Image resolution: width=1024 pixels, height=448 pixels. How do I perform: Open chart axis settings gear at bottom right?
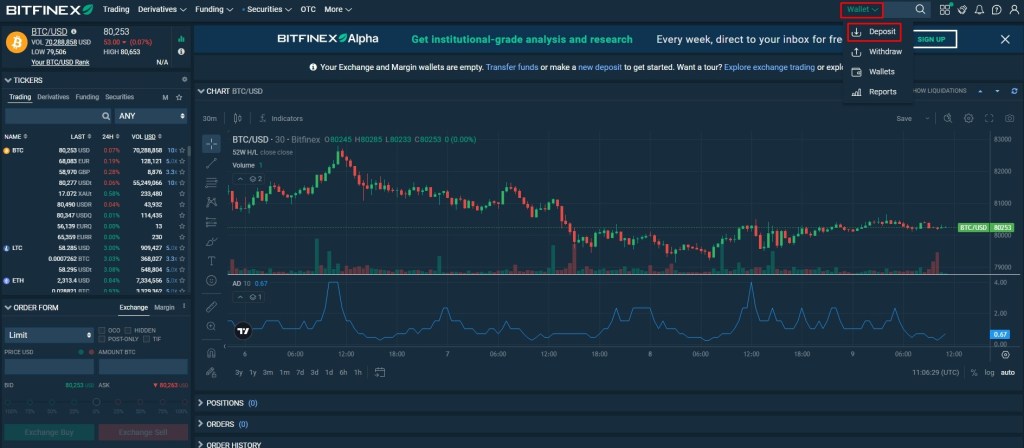click(x=1006, y=355)
